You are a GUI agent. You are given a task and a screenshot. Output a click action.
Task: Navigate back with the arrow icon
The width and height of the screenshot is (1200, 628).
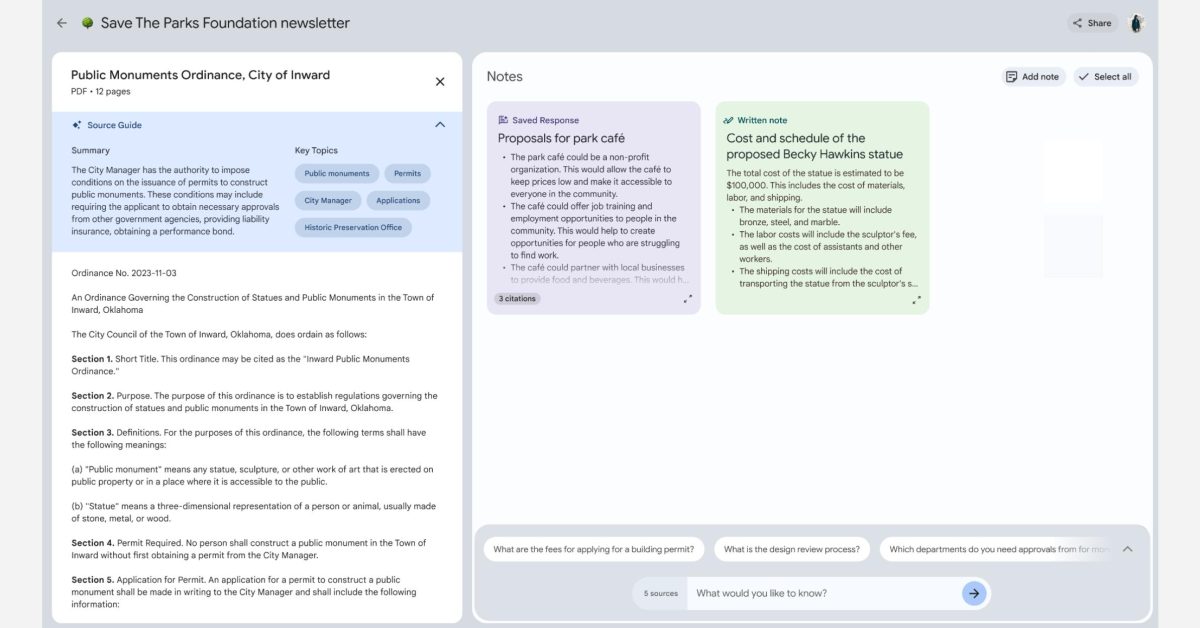[60, 22]
